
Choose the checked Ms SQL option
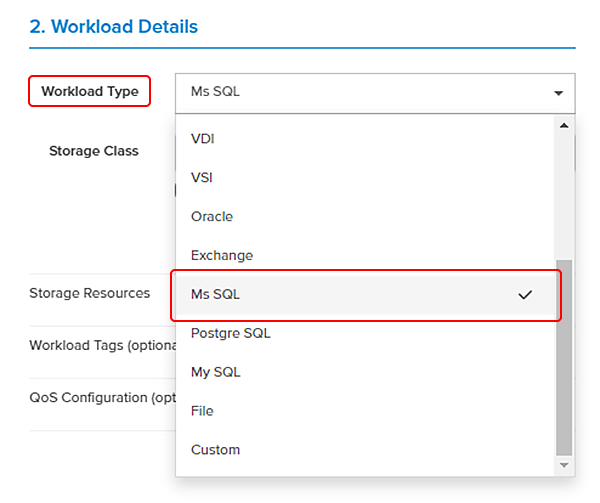click(x=365, y=295)
